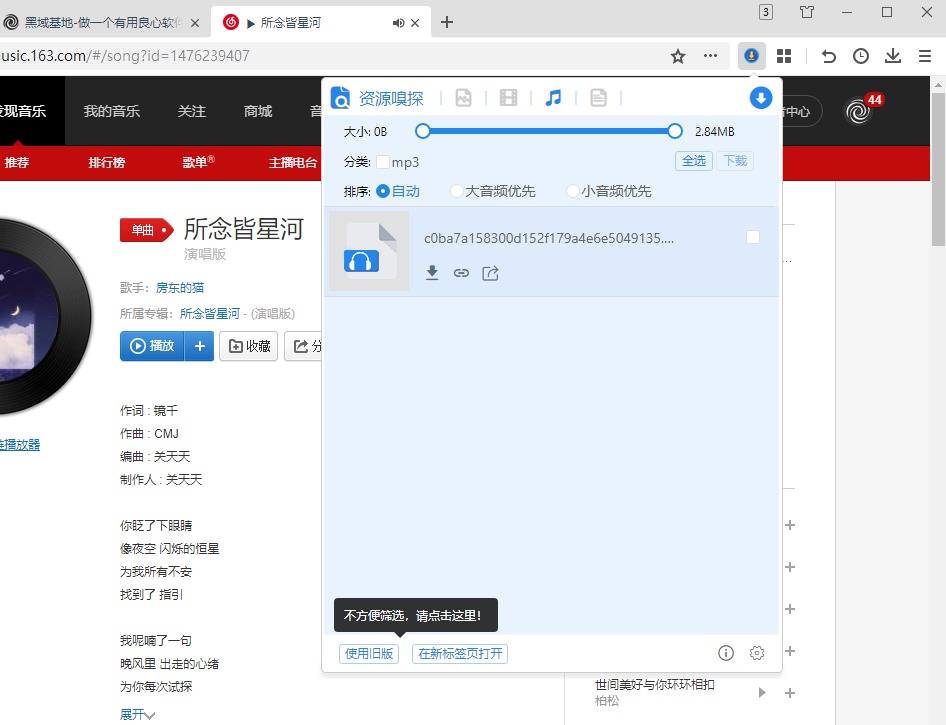Open the extensions grid icon
The height and width of the screenshot is (725, 946).
coord(784,56)
